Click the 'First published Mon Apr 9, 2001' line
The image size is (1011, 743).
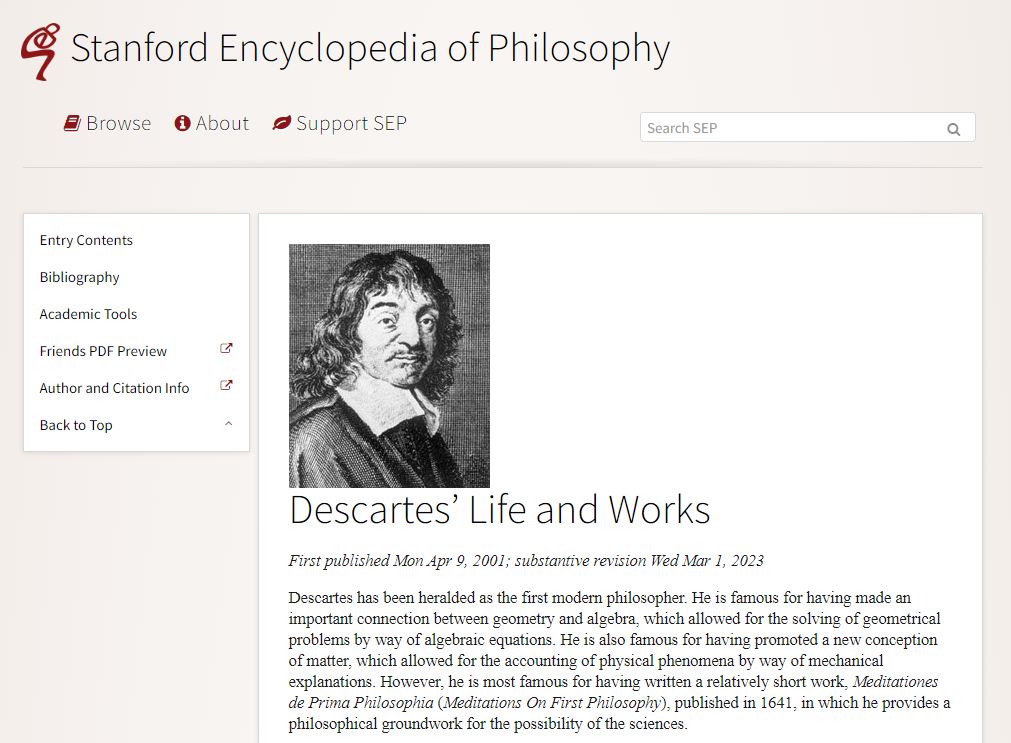pyautogui.click(x=526, y=560)
